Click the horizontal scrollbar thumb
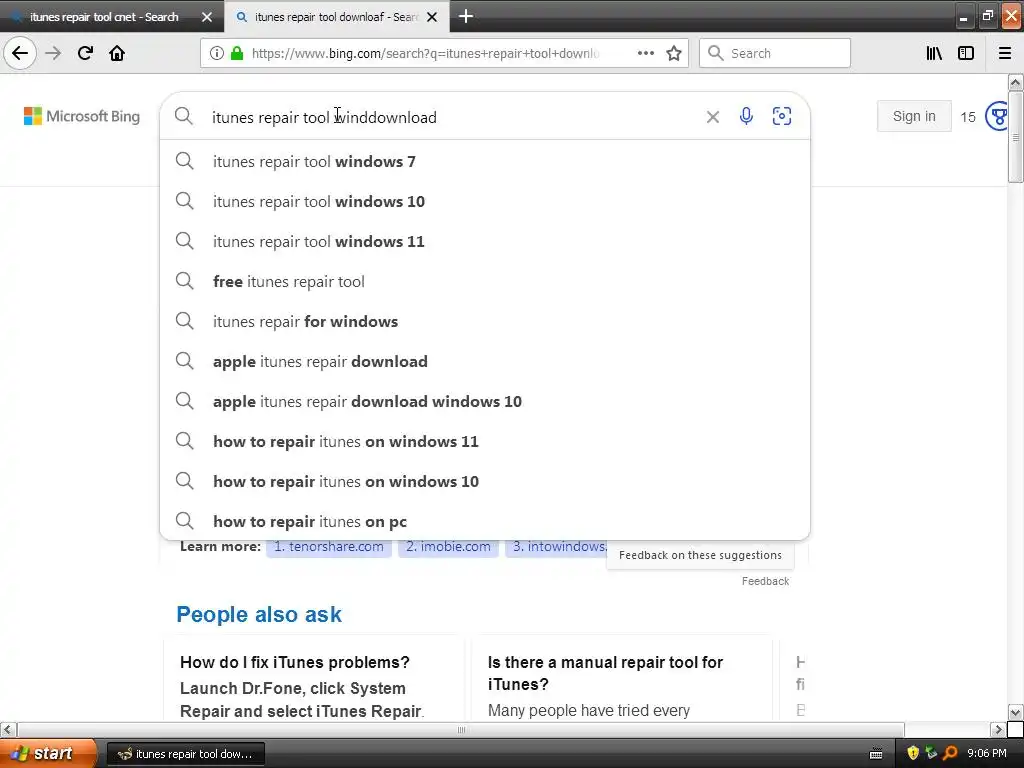 click(461, 729)
